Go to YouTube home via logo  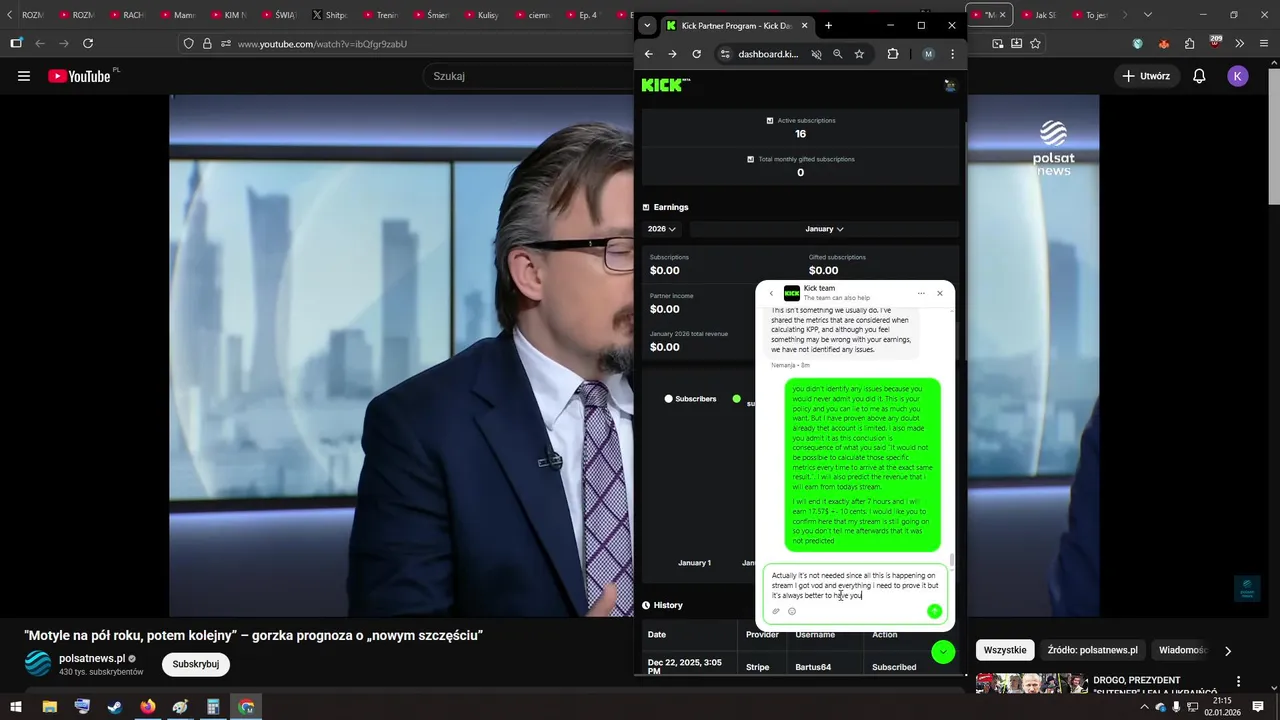pos(79,76)
